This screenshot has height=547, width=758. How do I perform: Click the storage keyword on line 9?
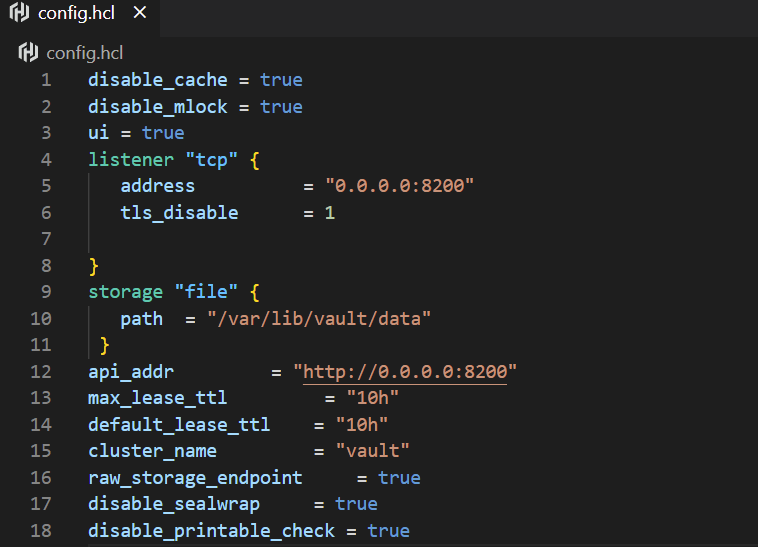pos(125,292)
